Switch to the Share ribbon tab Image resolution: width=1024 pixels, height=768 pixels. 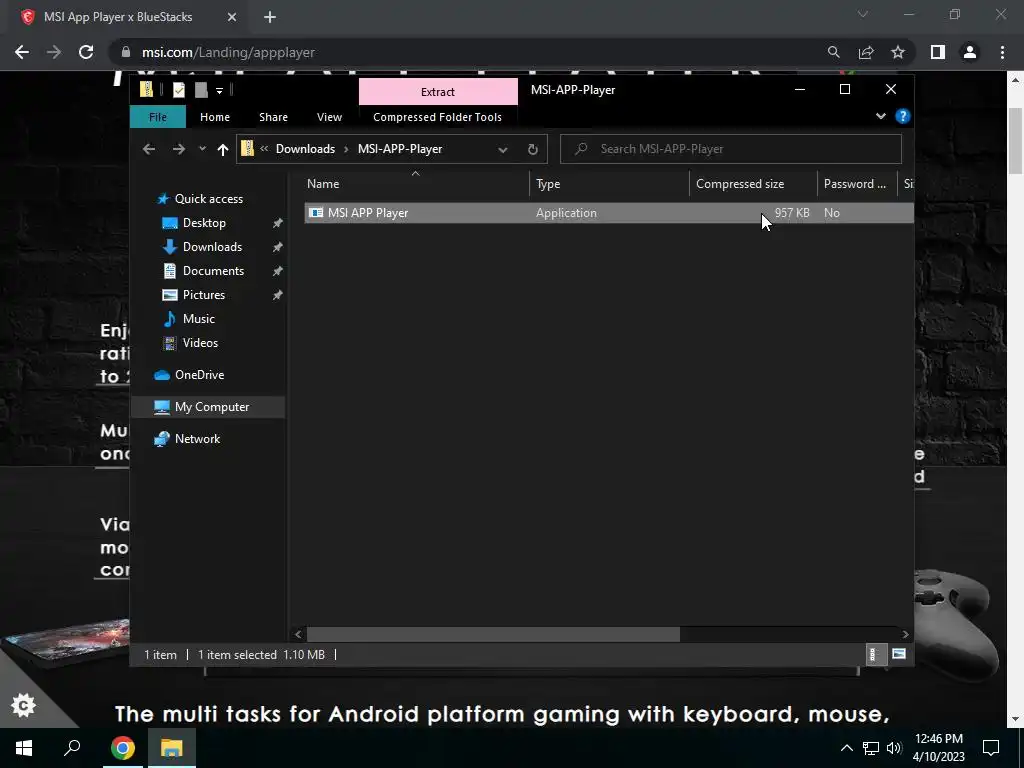pyautogui.click(x=273, y=117)
